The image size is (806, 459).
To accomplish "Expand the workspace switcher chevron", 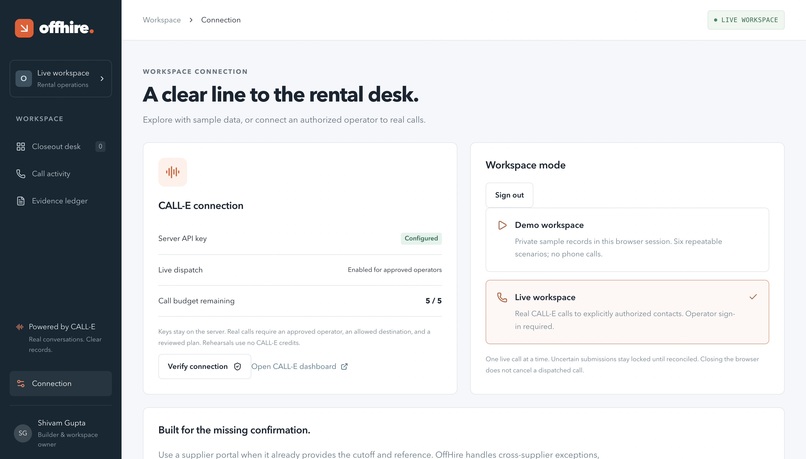I will coord(102,79).
